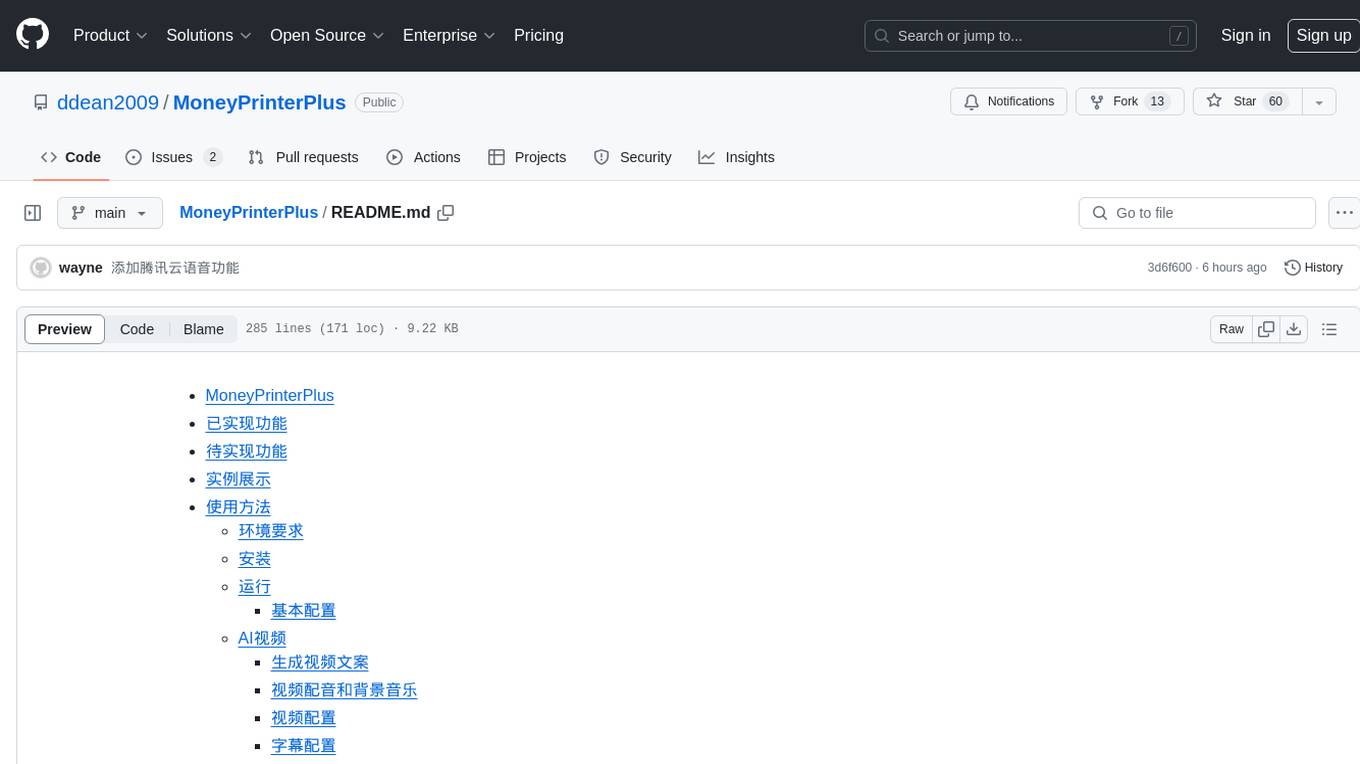This screenshot has width=1360, height=764.
Task: Toggle the file tree side panel
Action: click(33, 213)
